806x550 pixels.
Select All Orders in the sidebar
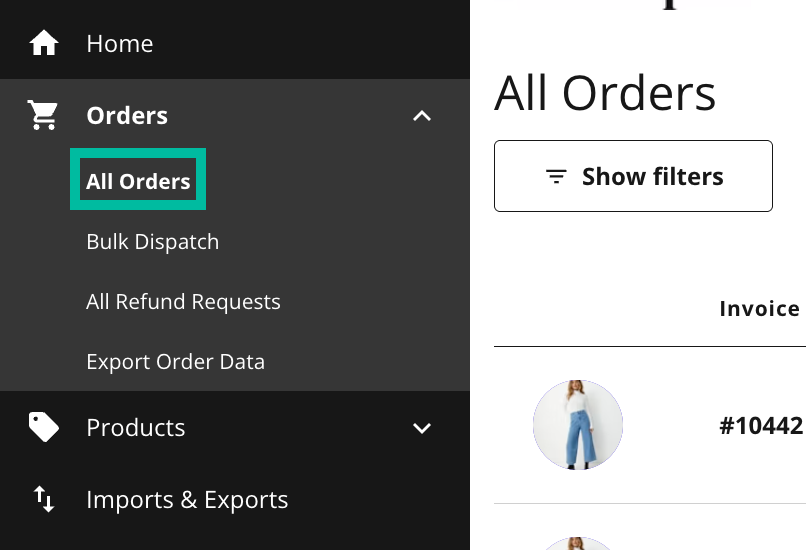pyautogui.click(x=138, y=181)
